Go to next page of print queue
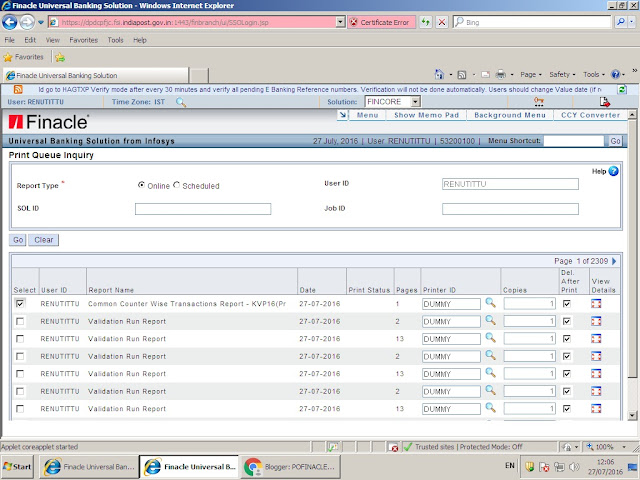This screenshot has width=640, height=480. coord(614,261)
